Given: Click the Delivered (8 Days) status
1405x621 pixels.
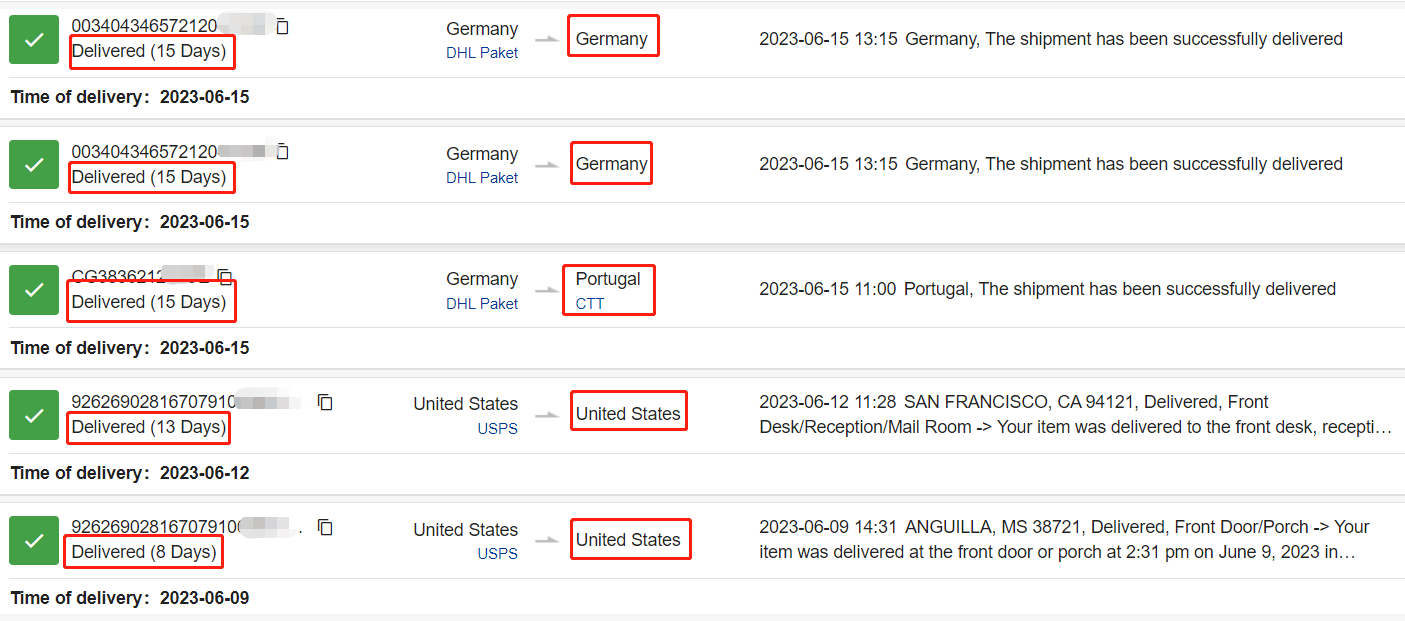Looking at the screenshot, I should click(x=144, y=552).
